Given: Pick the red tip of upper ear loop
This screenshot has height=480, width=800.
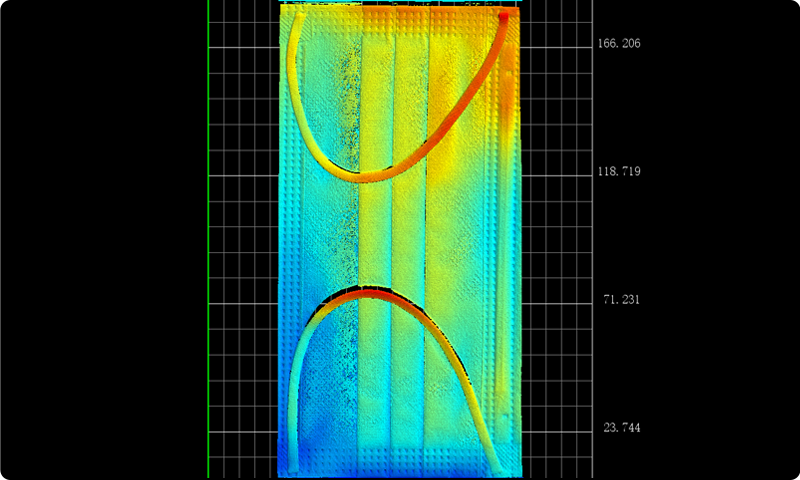Looking at the screenshot, I should coord(504,15).
